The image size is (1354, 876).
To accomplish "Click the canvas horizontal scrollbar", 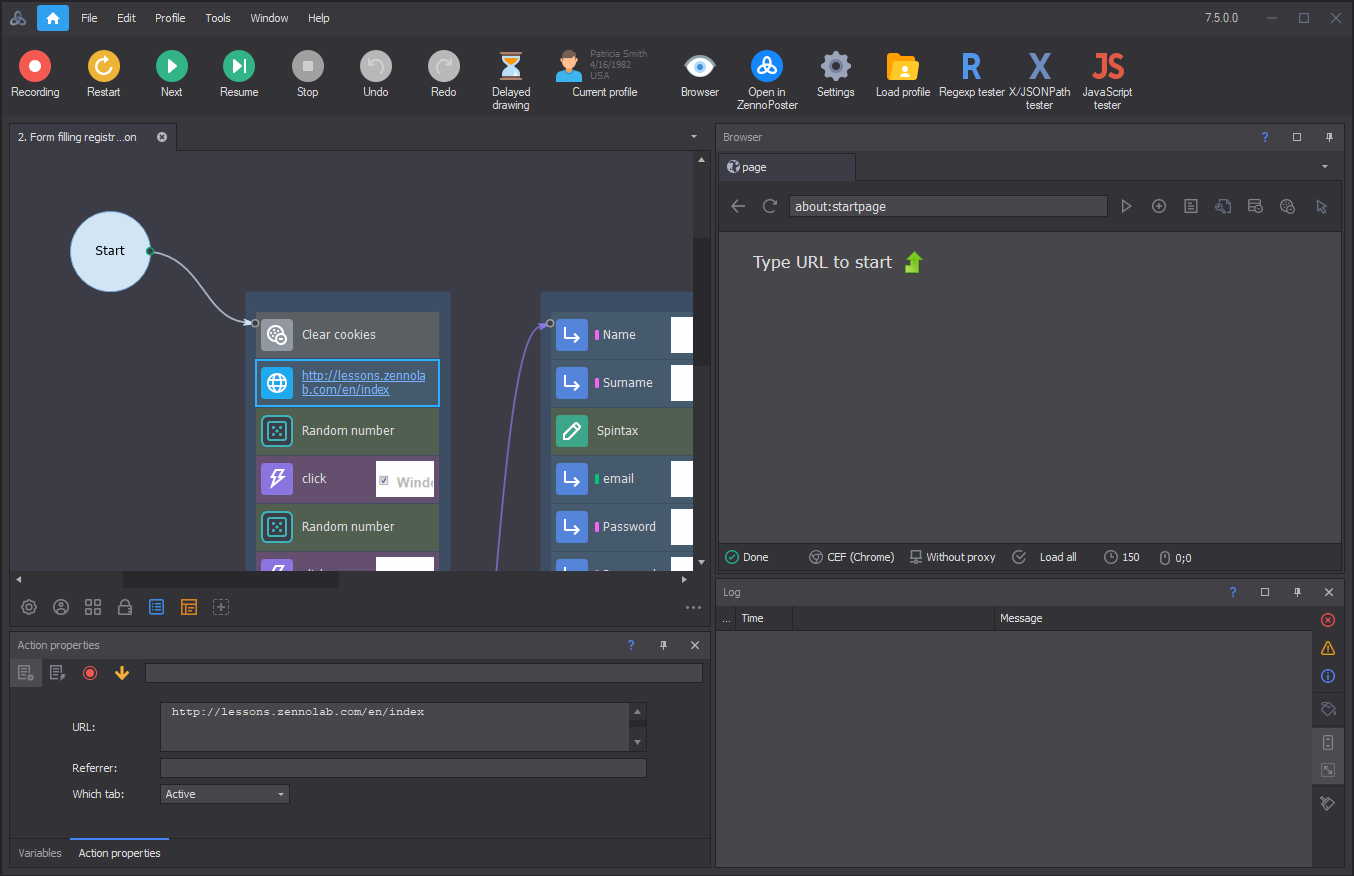I will [230, 579].
